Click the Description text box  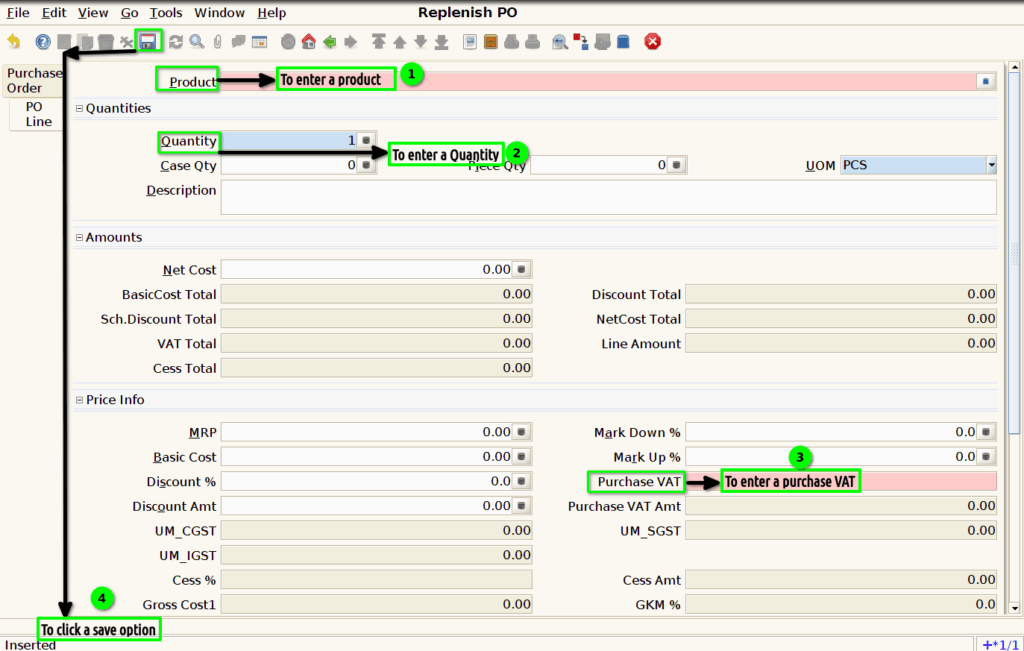tap(609, 197)
